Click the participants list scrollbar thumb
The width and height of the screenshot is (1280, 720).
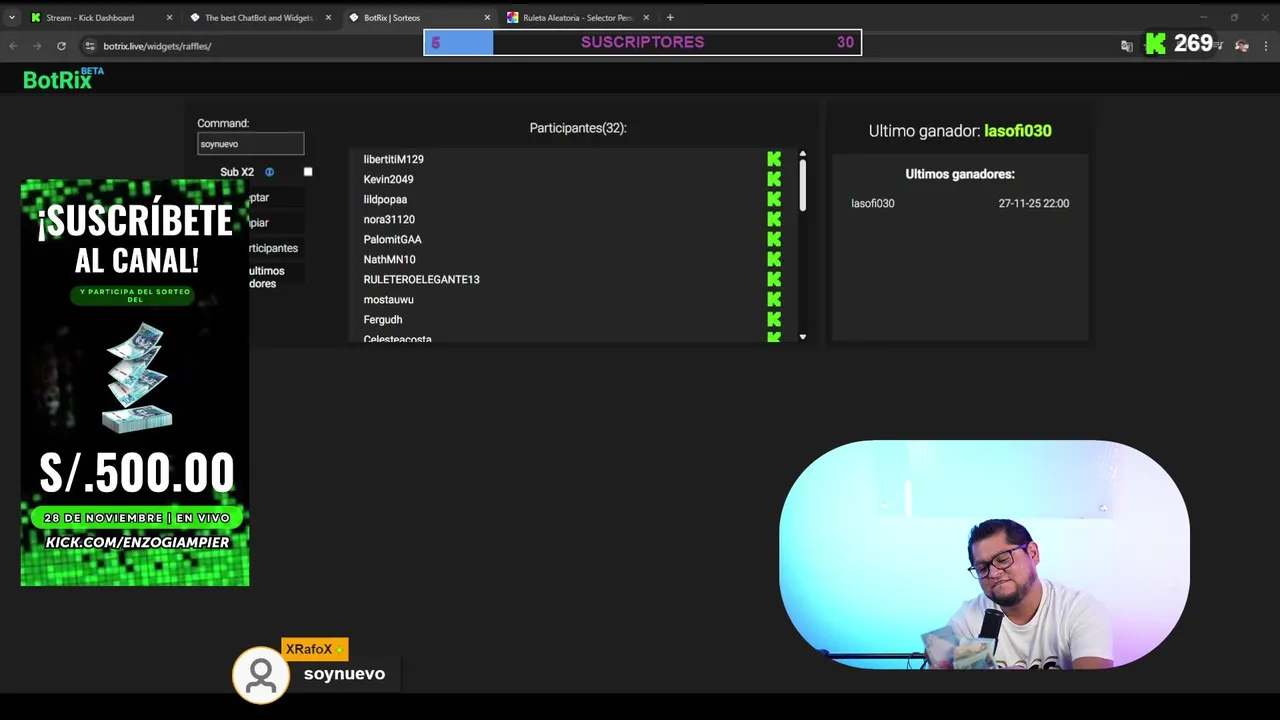[x=802, y=185]
